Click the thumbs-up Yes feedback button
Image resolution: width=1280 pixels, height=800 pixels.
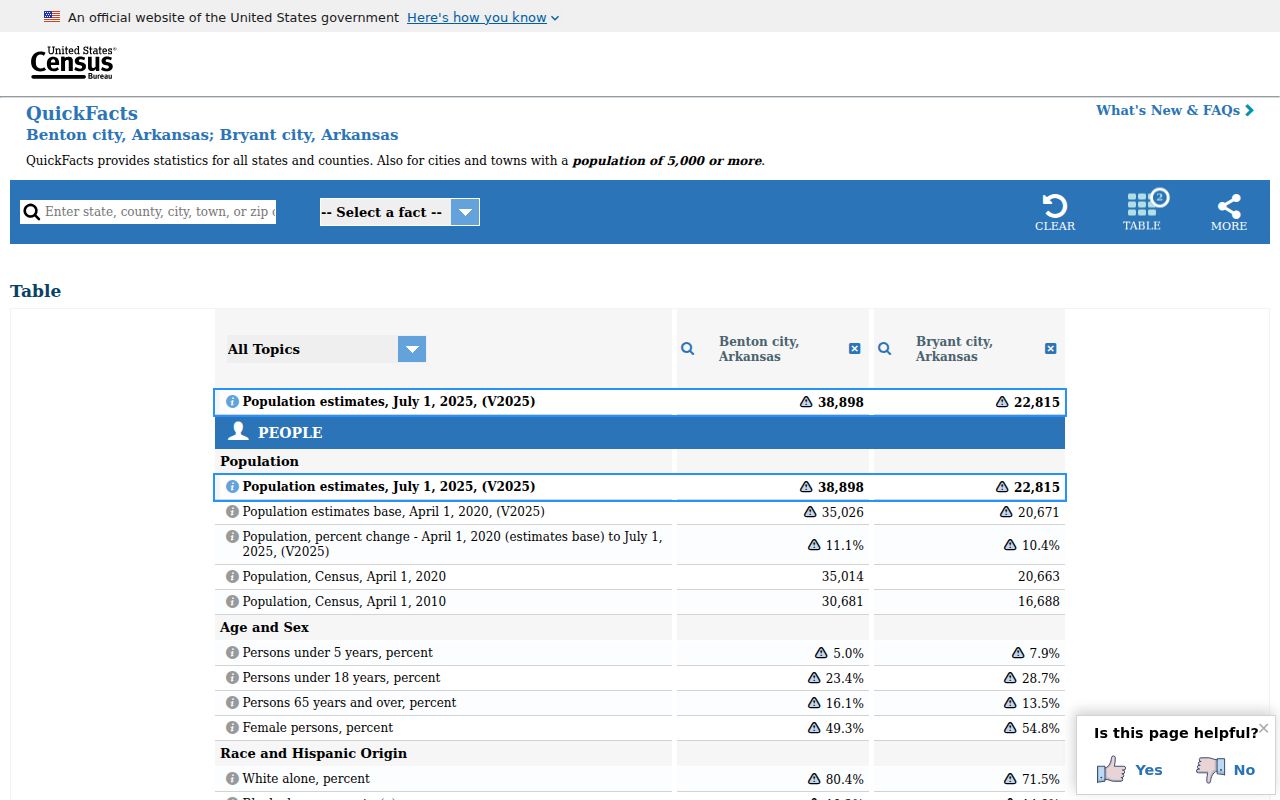pos(1129,769)
